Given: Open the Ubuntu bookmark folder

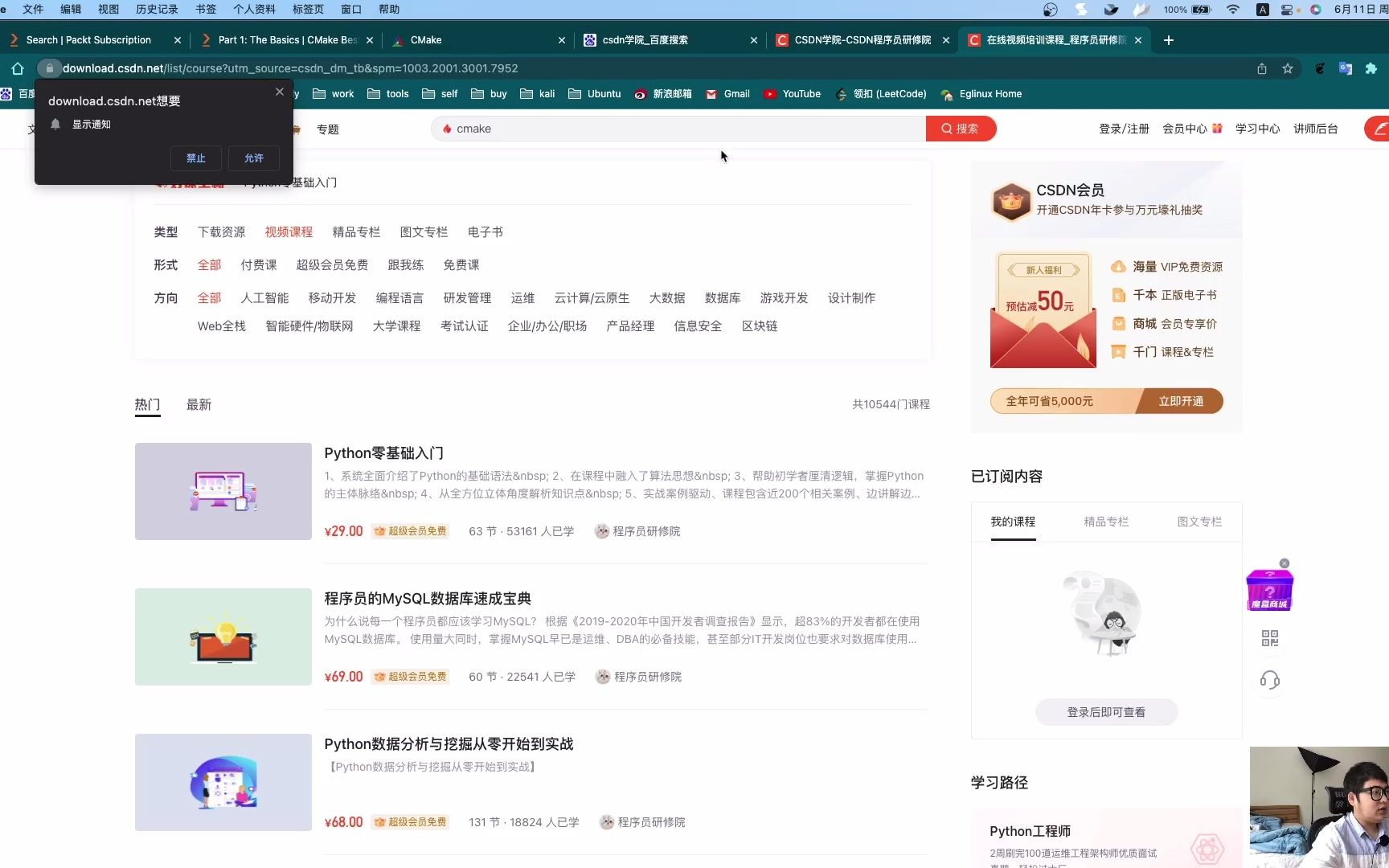Looking at the screenshot, I should [595, 94].
